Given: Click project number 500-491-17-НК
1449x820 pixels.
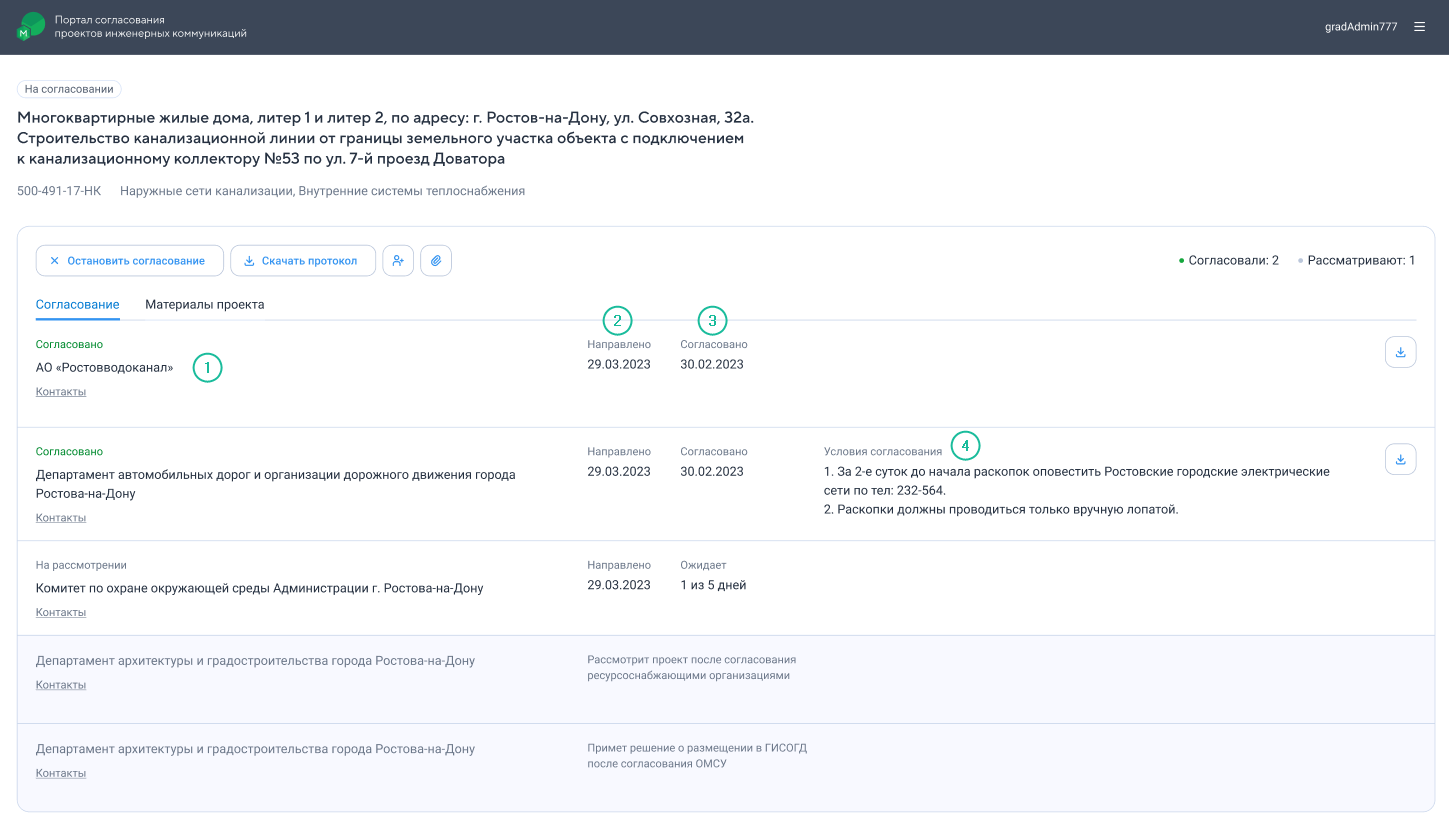Looking at the screenshot, I should [59, 191].
